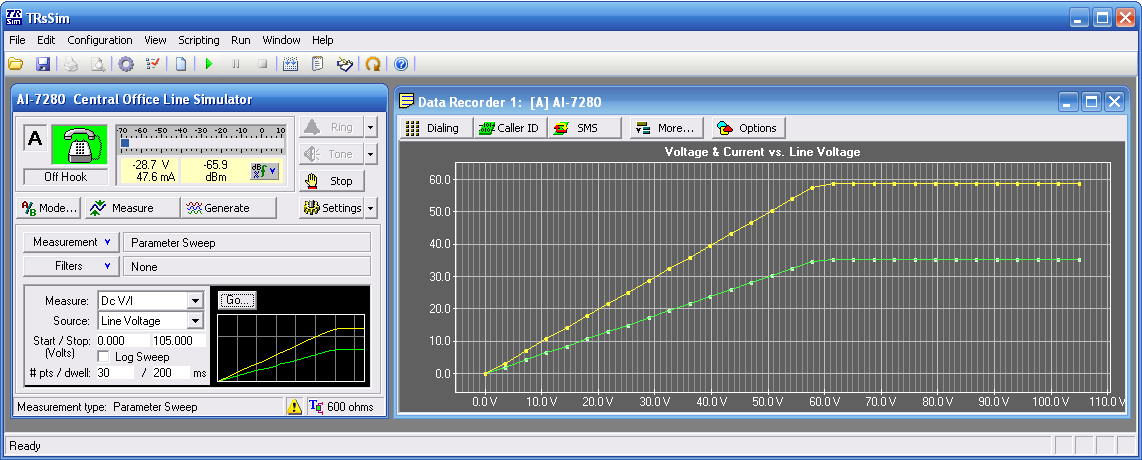Image resolution: width=1142 pixels, height=460 pixels.
Task: Open the Source combo box Line Voltage
Action: [x=151, y=321]
